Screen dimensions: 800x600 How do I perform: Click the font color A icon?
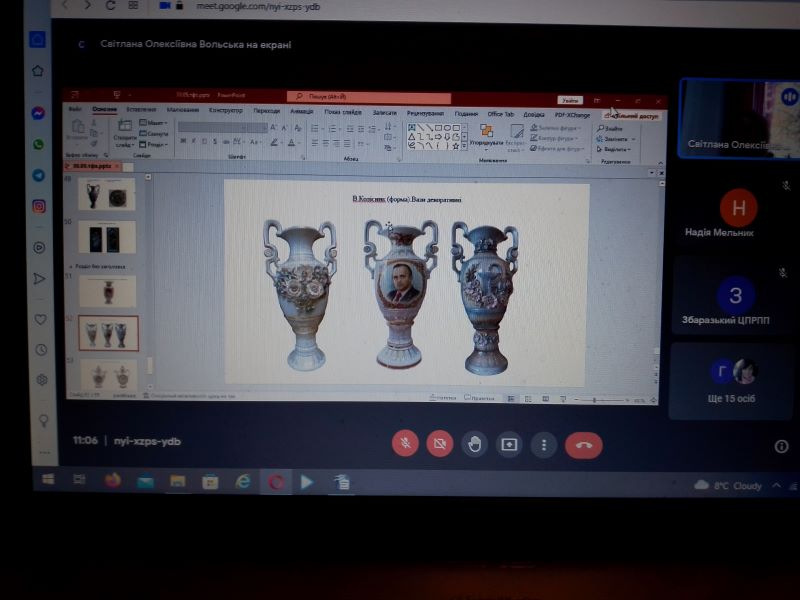(x=291, y=143)
